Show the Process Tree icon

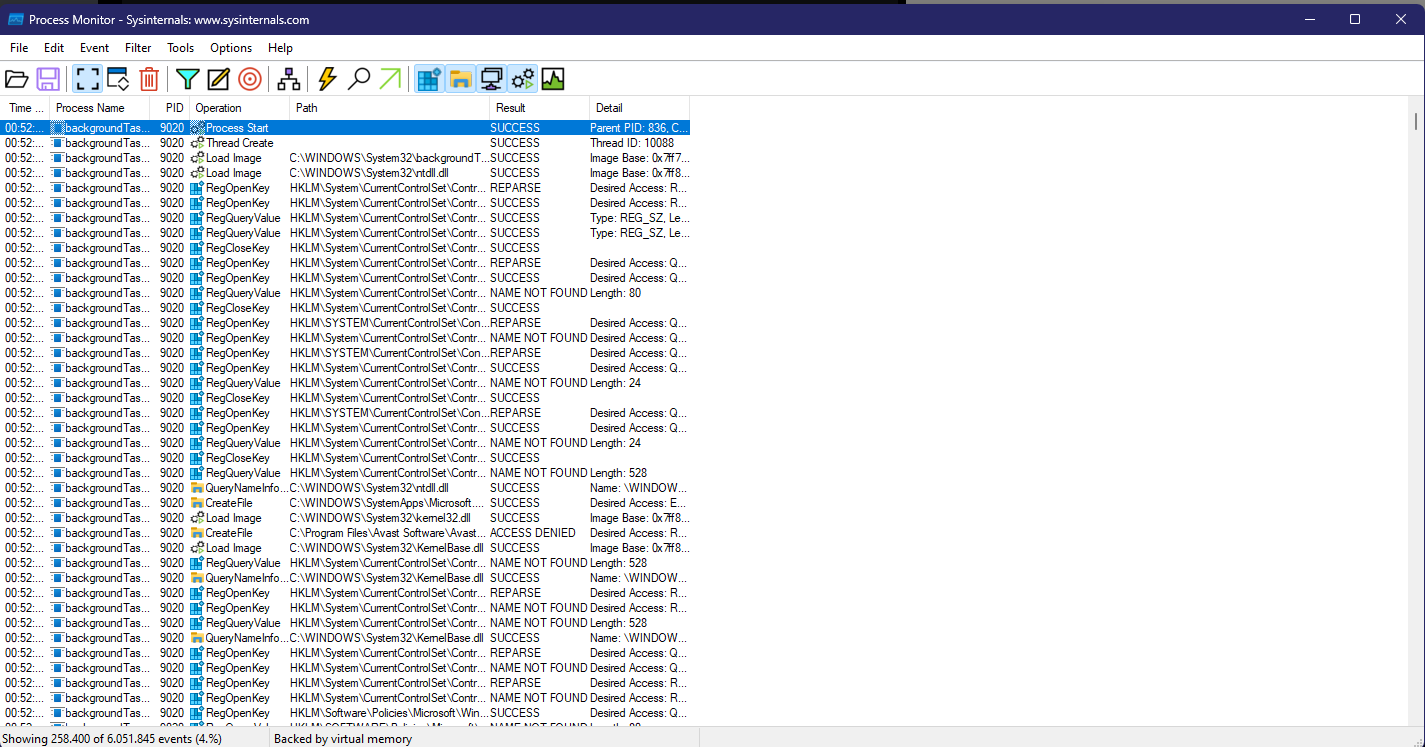289,79
